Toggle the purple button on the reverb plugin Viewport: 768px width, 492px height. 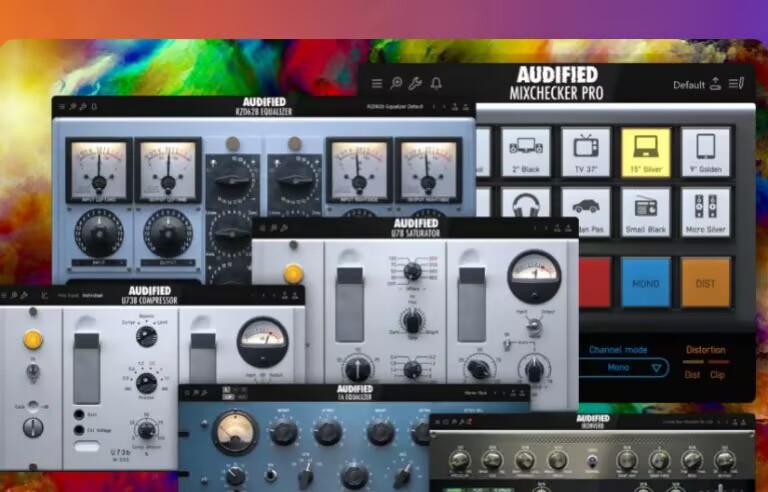click(x=592, y=461)
